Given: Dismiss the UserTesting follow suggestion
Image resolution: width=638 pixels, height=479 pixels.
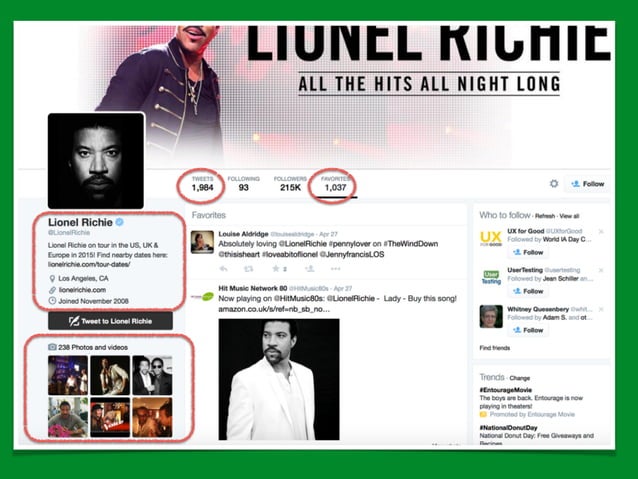Looking at the screenshot, I should pos(601,270).
